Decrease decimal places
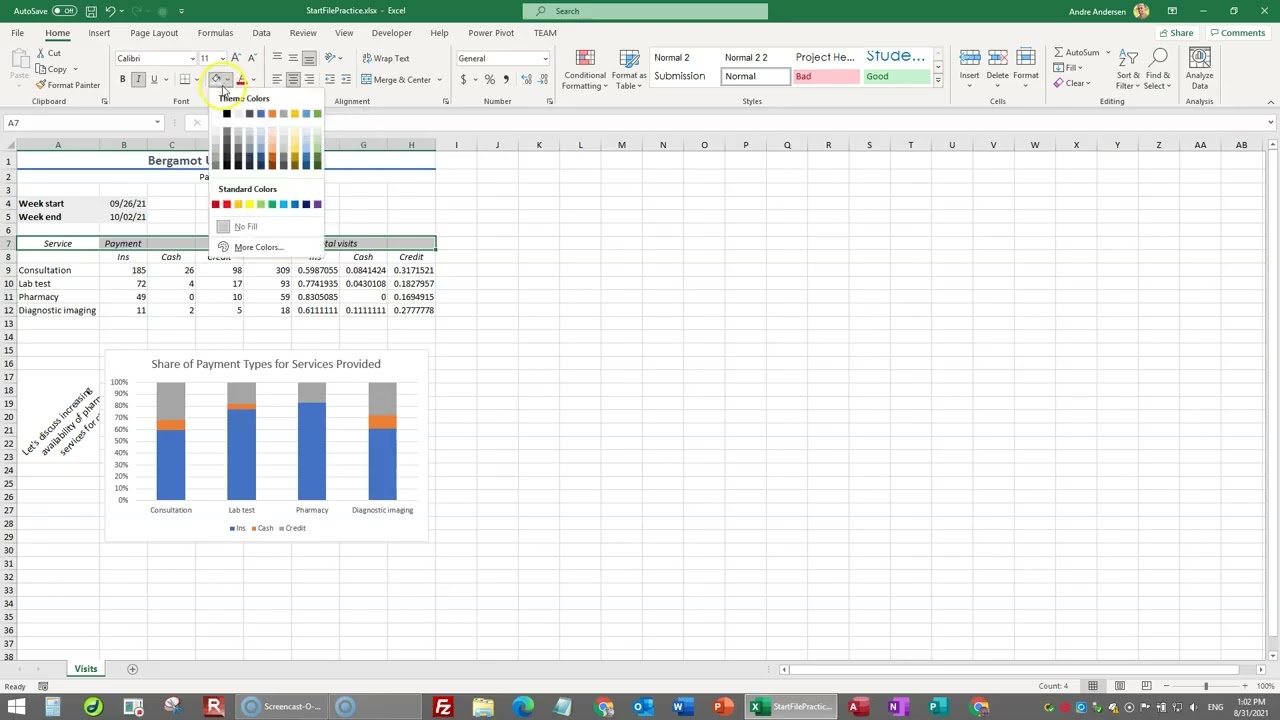The image size is (1280, 720). [541, 80]
